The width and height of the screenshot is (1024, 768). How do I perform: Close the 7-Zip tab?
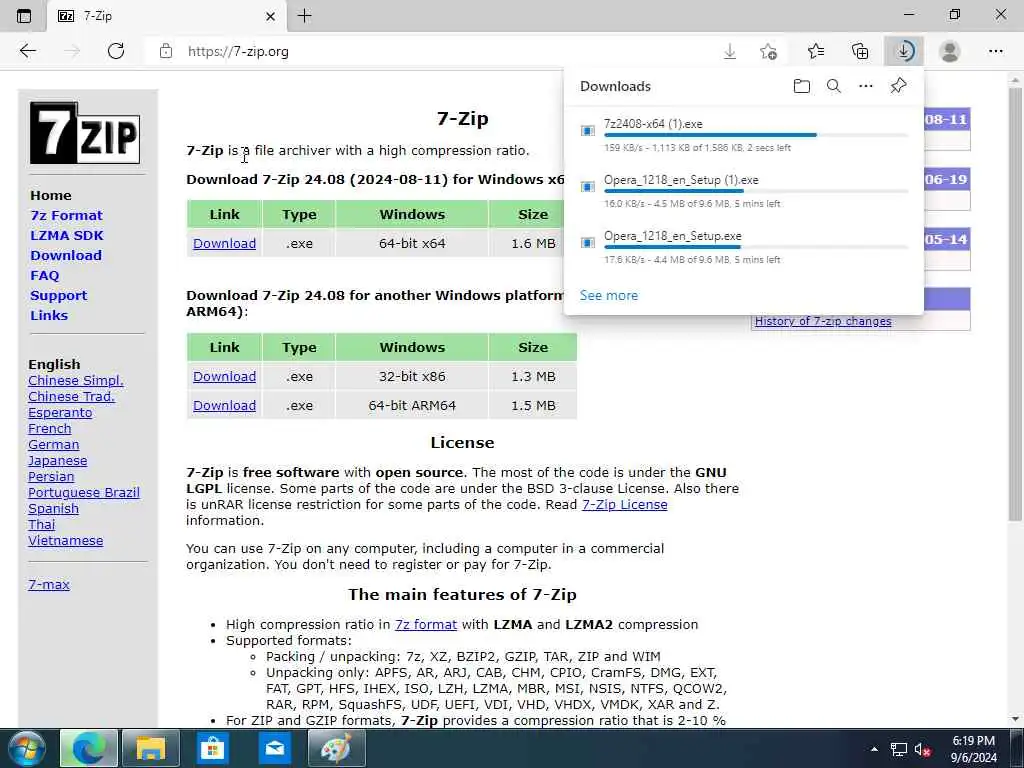(x=270, y=16)
